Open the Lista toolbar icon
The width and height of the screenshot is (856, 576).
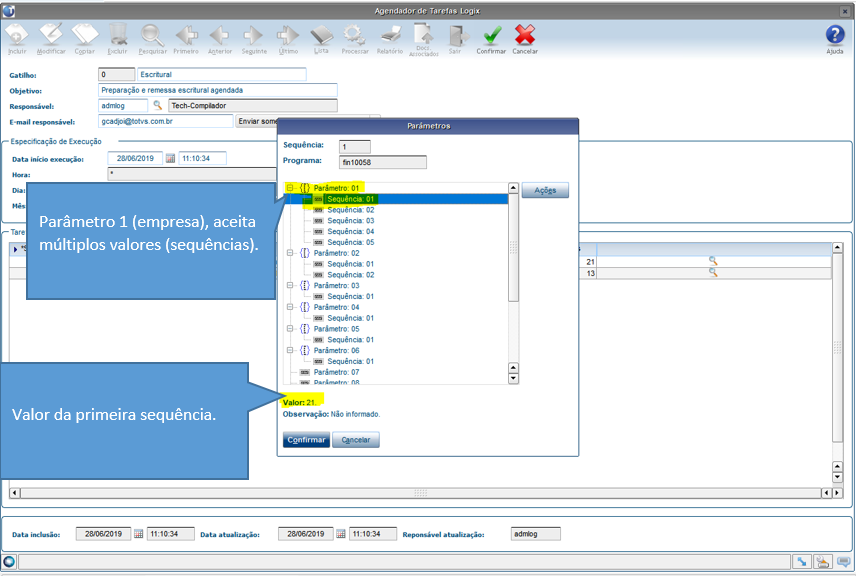click(322, 35)
